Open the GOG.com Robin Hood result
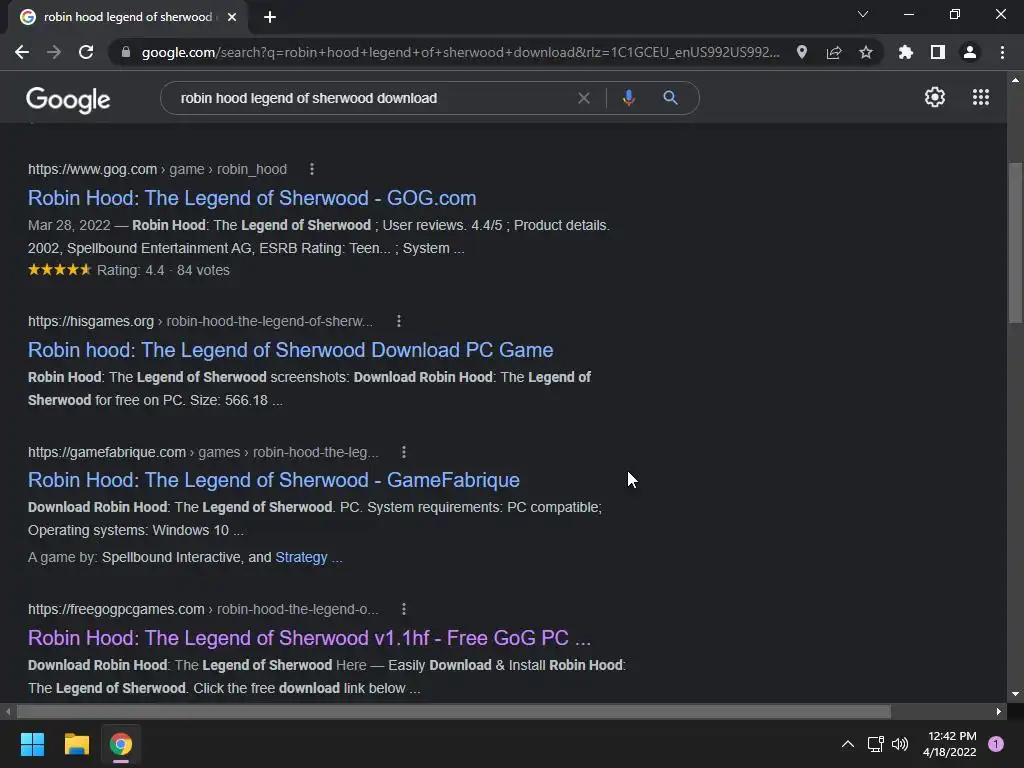Image resolution: width=1024 pixels, height=768 pixels. click(x=252, y=198)
